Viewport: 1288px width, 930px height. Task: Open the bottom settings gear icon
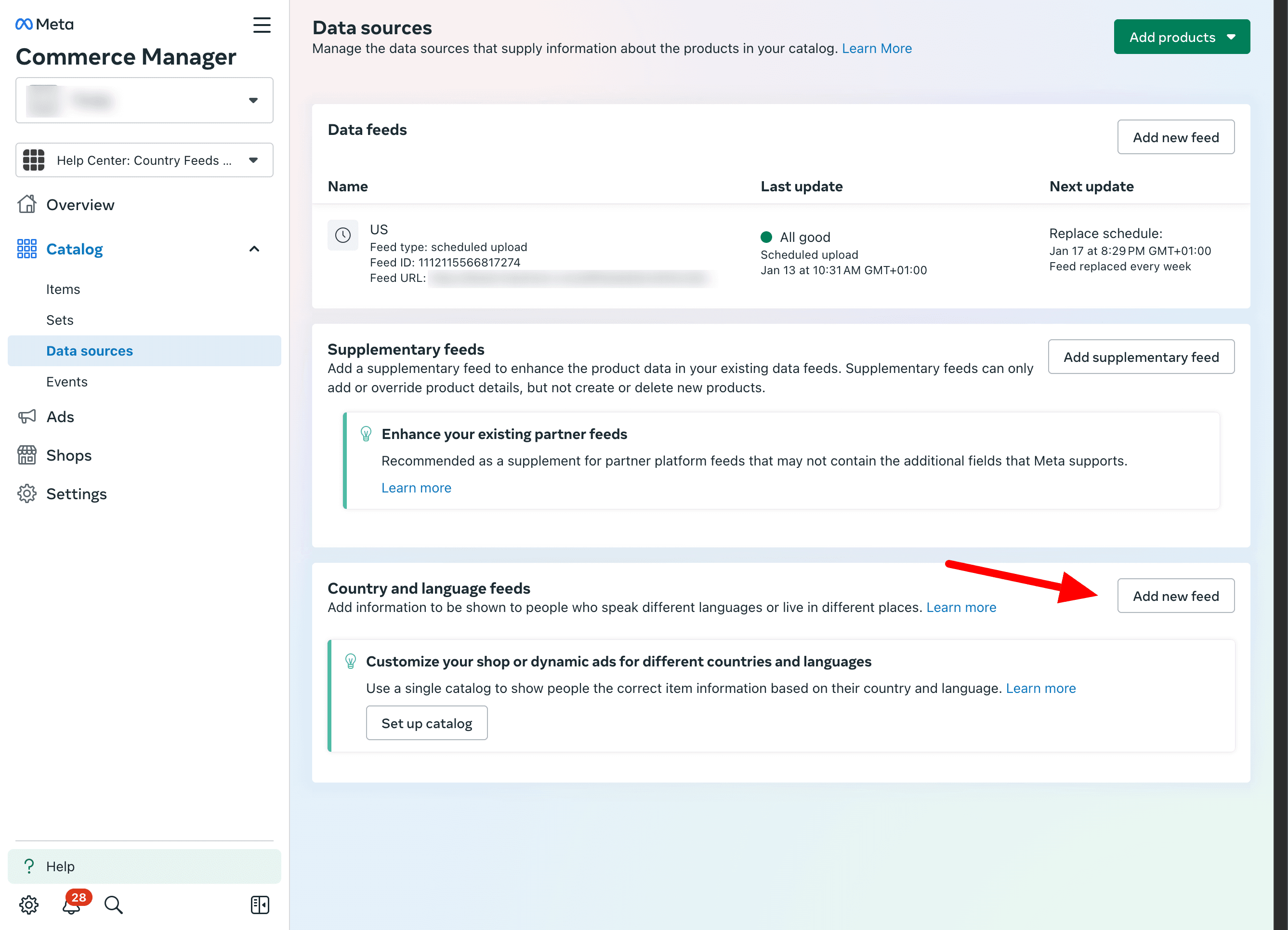pyautogui.click(x=28, y=904)
